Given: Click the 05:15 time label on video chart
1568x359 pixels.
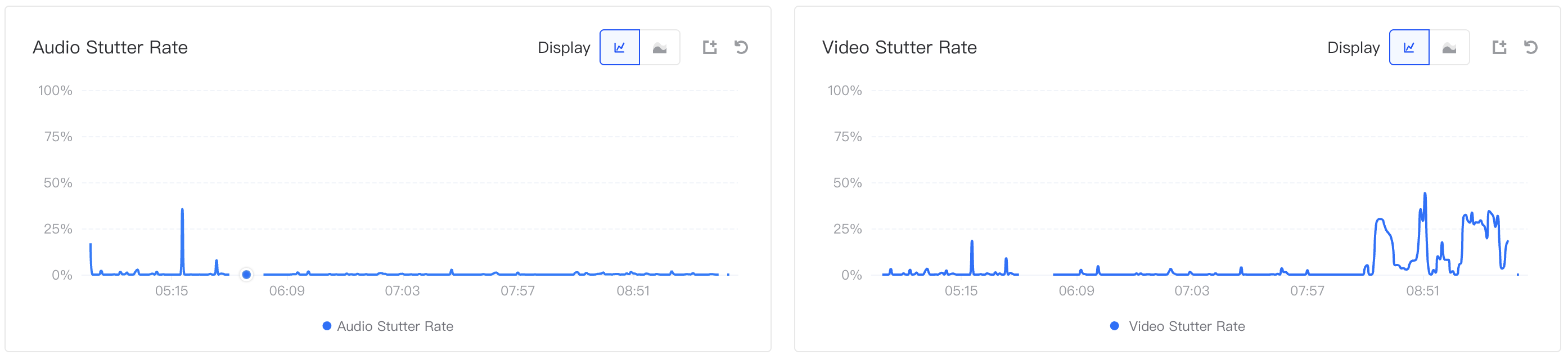Looking at the screenshot, I should tap(961, 291).
